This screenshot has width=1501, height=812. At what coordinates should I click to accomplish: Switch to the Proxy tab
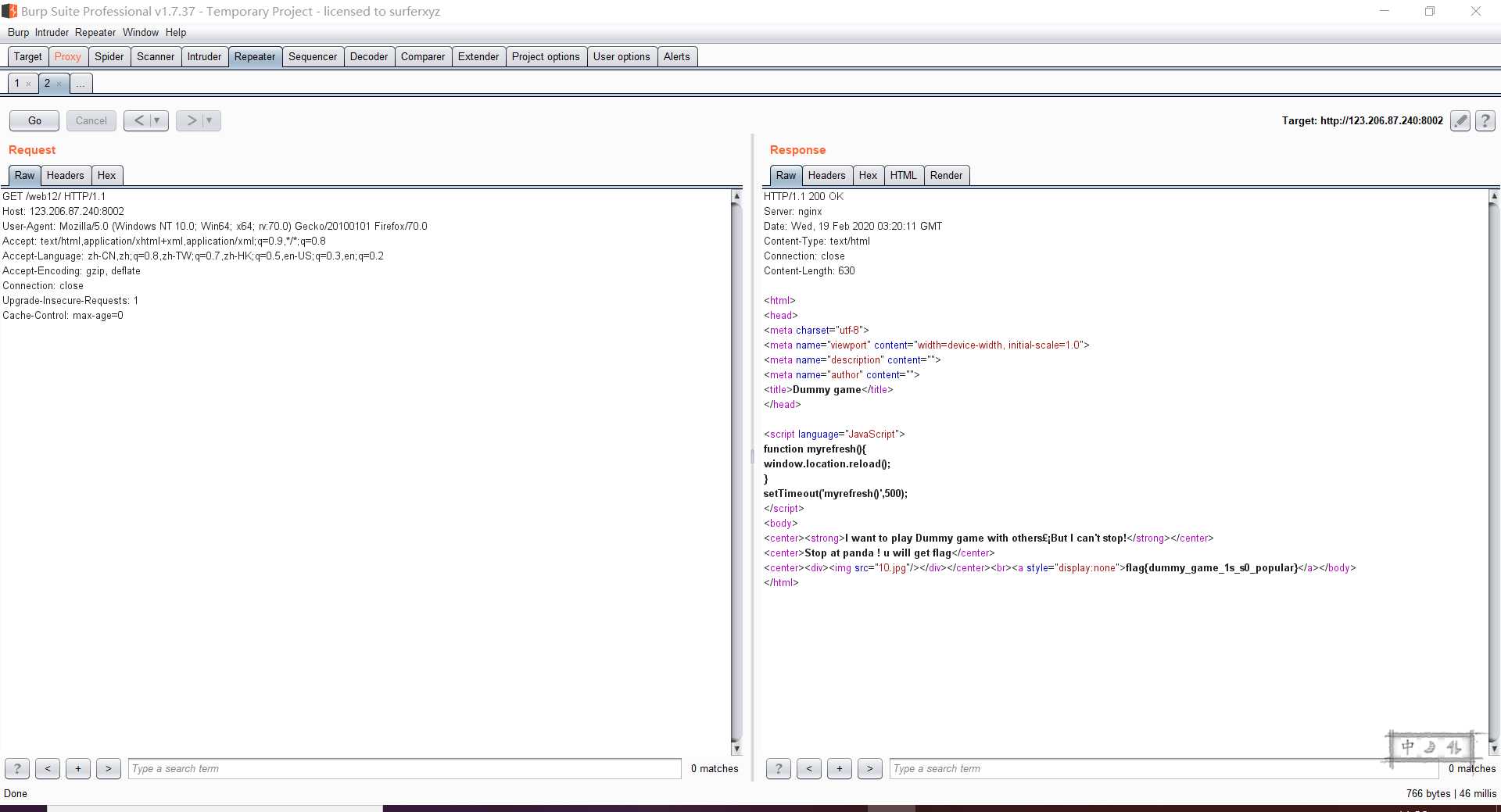[68, 56]
